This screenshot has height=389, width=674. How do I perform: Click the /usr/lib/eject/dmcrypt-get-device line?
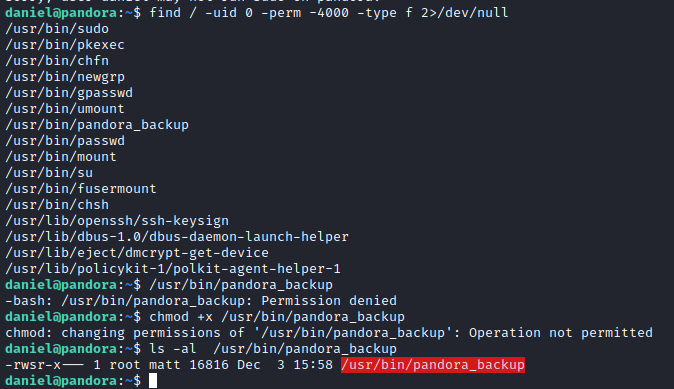point(137,252)
